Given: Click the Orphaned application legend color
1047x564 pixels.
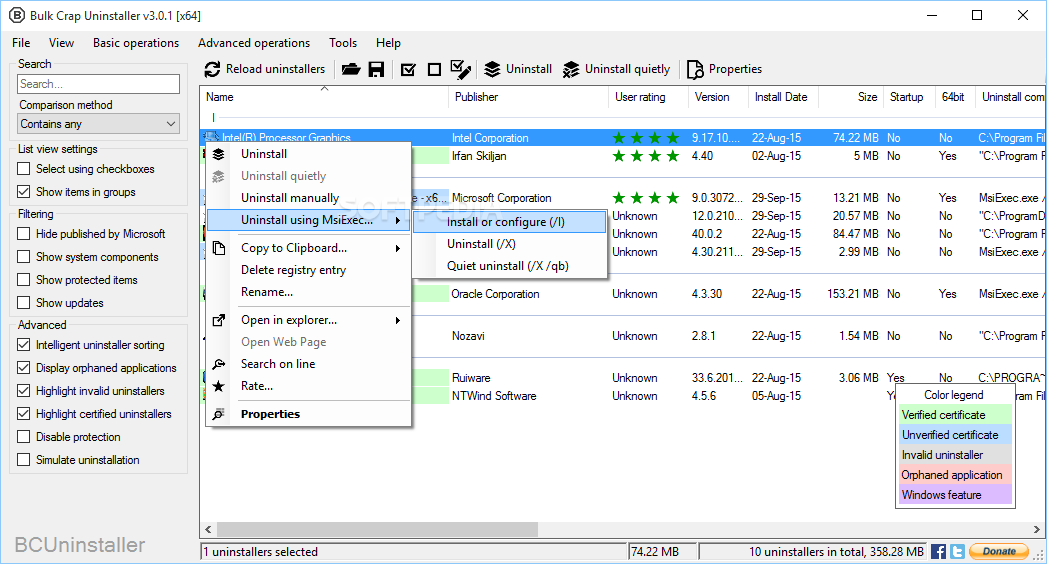Looking at the screenshot, I should (955, 475).
